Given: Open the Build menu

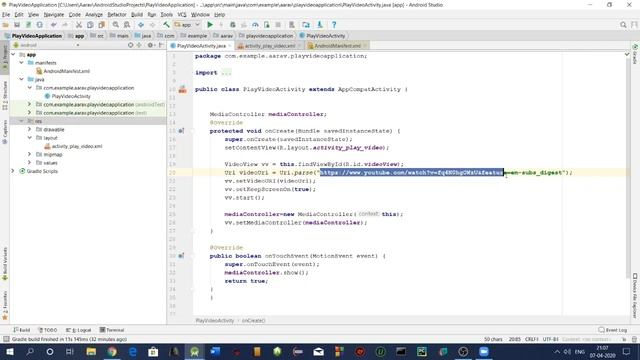Looking at the screenshot, I should (x=137, y=14).
